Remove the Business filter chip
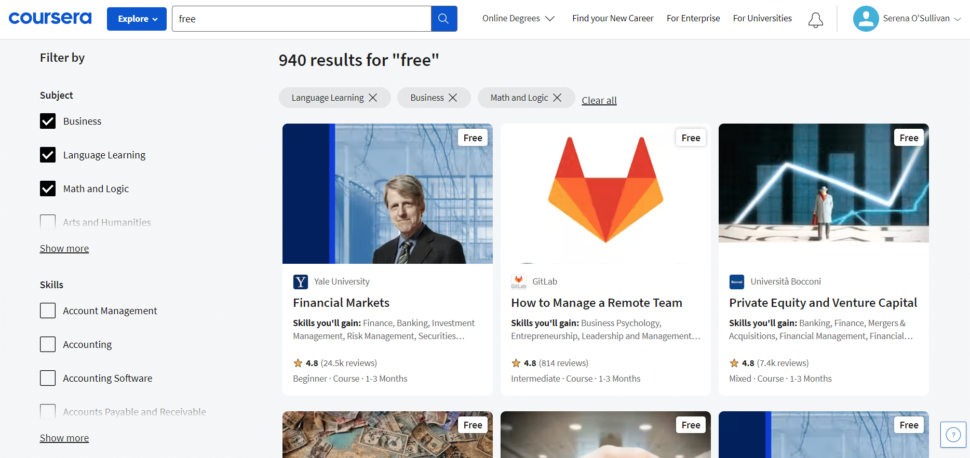970x458 pixels. (453, 98)
